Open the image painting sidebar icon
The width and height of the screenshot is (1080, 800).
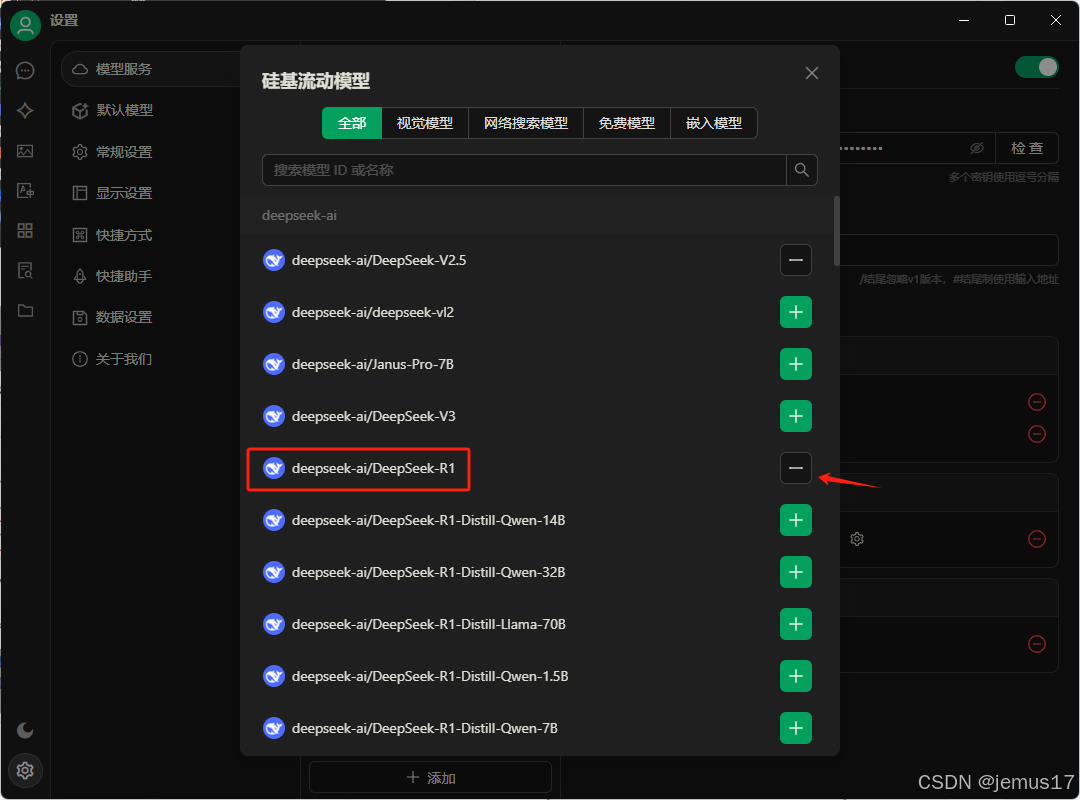click(25, 151)
